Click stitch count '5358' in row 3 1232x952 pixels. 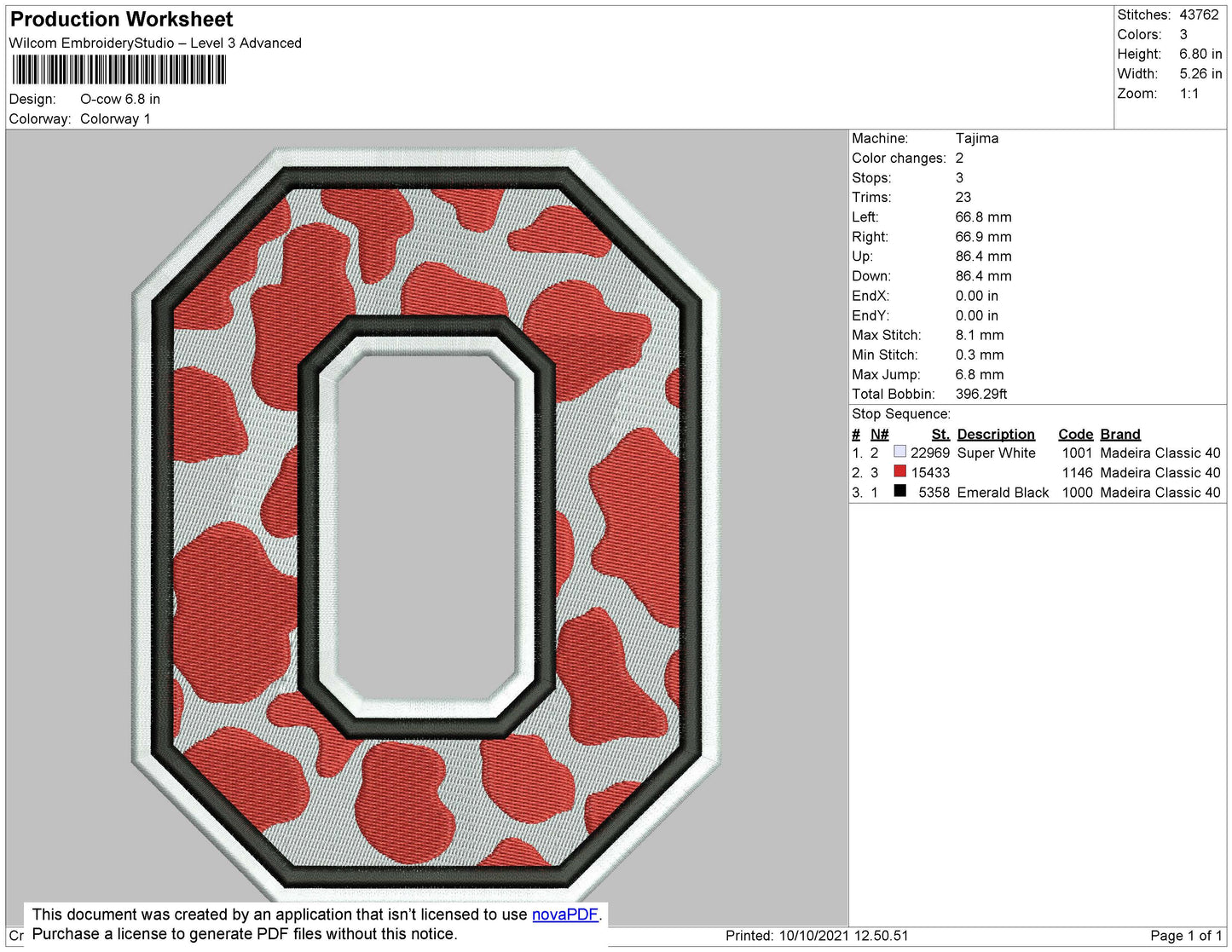pyautogui.click(x=934, y=492)
